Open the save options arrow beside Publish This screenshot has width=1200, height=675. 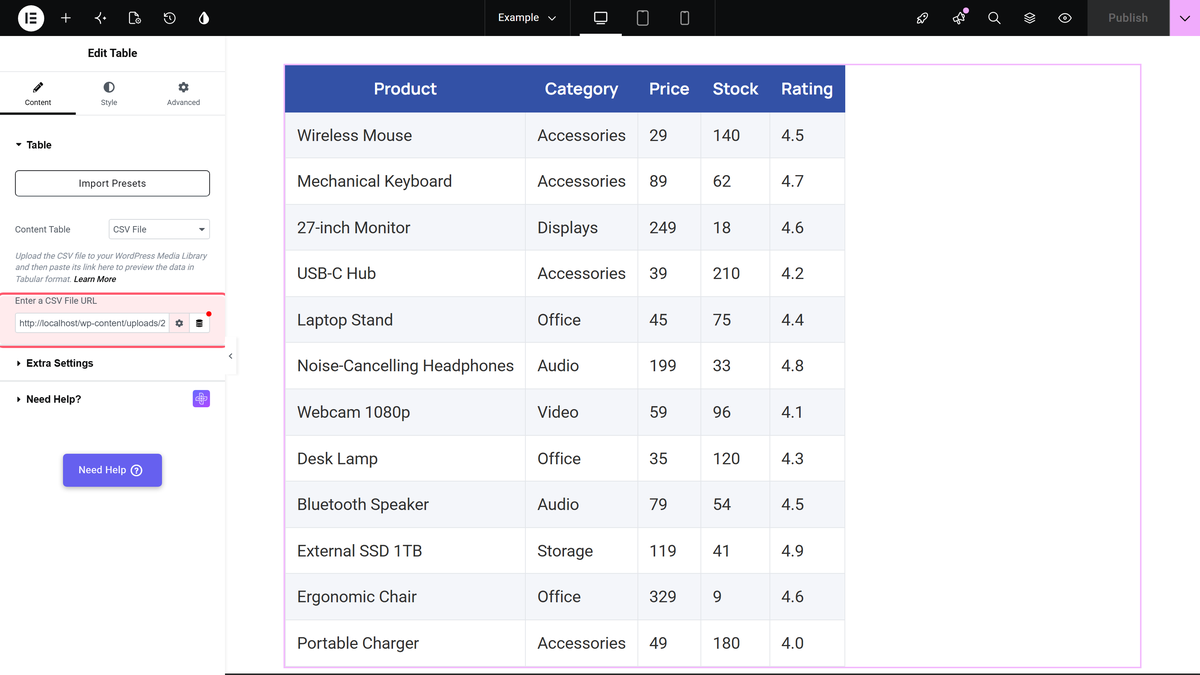point(1184,18)
